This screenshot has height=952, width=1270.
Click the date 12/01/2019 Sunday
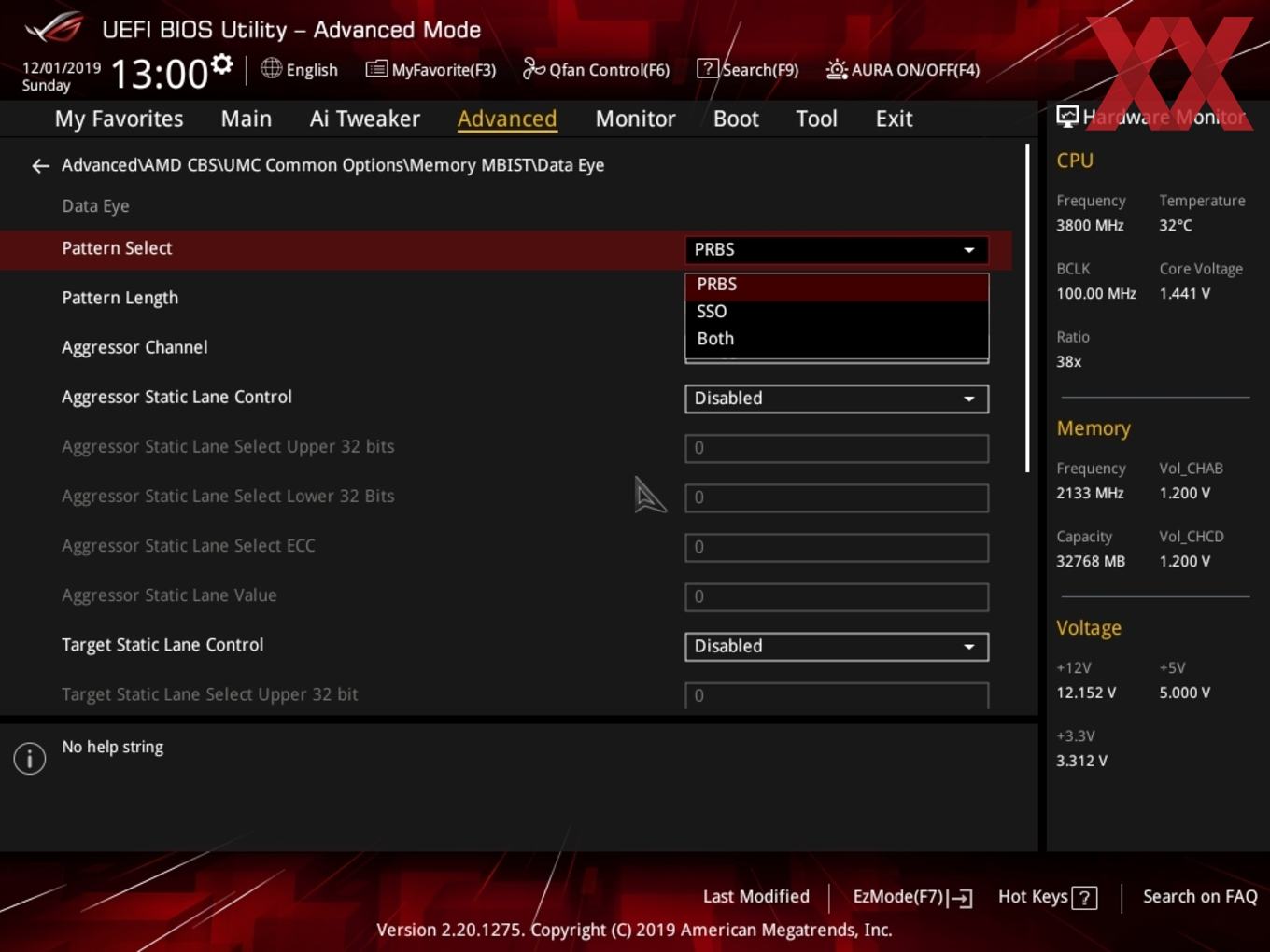61,77
